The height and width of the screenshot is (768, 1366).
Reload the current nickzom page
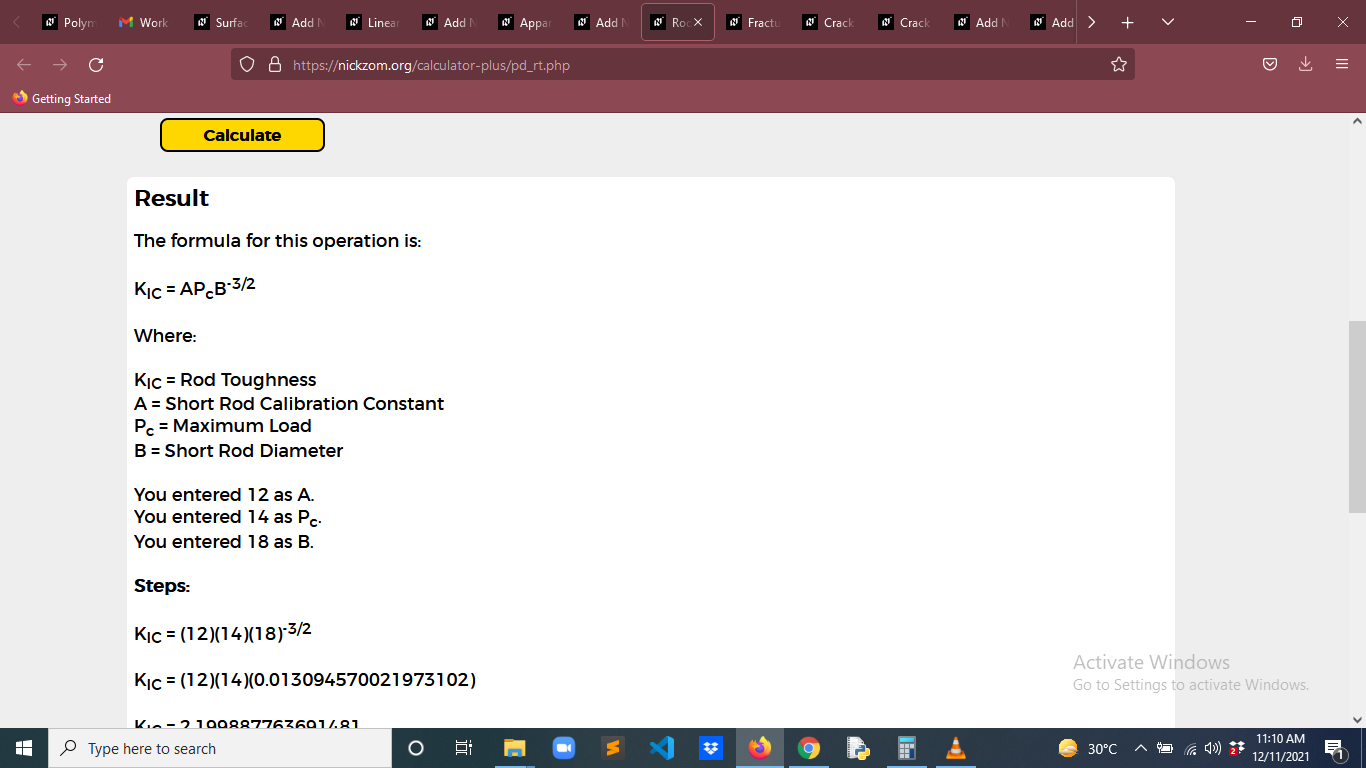tap(96, 65)
